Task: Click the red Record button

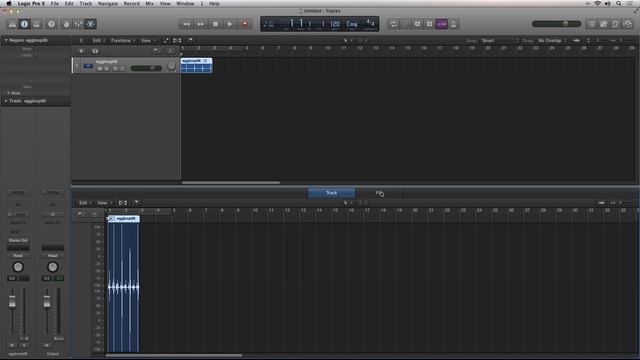Action: coord(244,24)
